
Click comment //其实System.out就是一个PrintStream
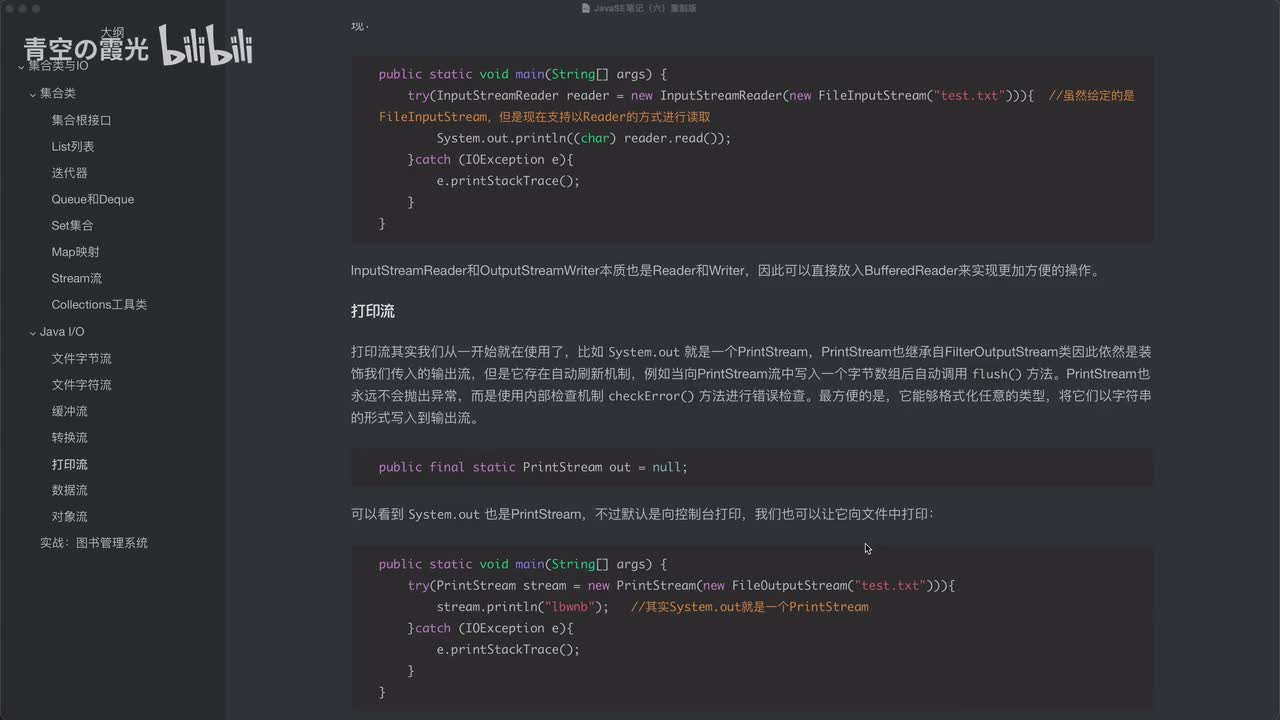750,607
